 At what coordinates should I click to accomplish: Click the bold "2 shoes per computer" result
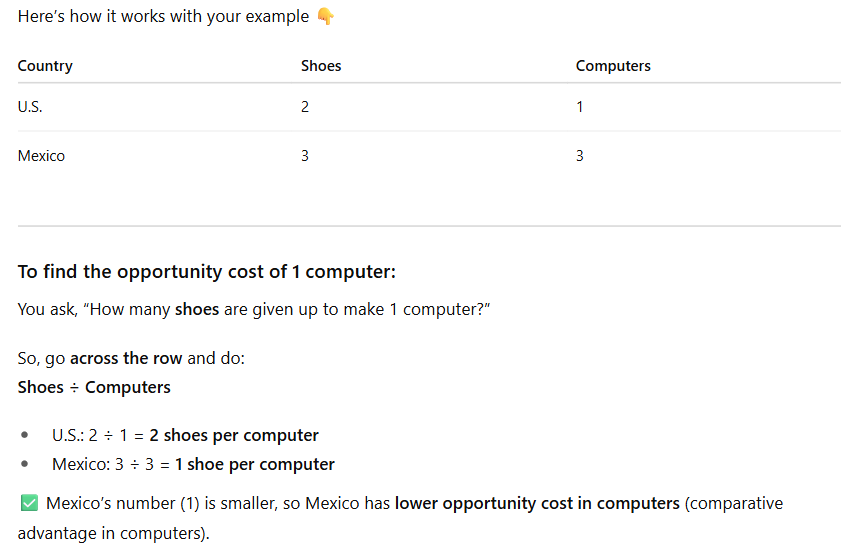pos(234,436)
